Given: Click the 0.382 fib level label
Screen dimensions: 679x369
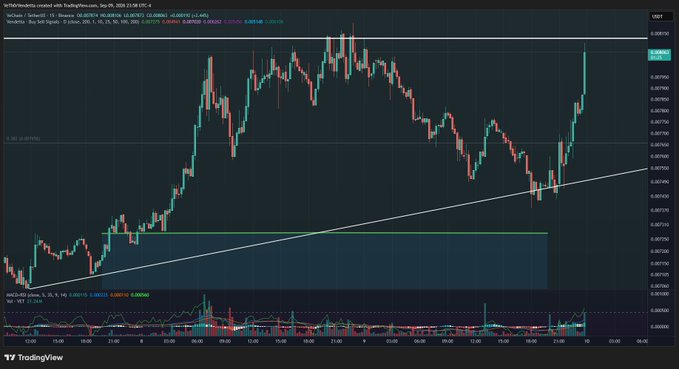Looking at the screenshot, I should coord(23,139).
